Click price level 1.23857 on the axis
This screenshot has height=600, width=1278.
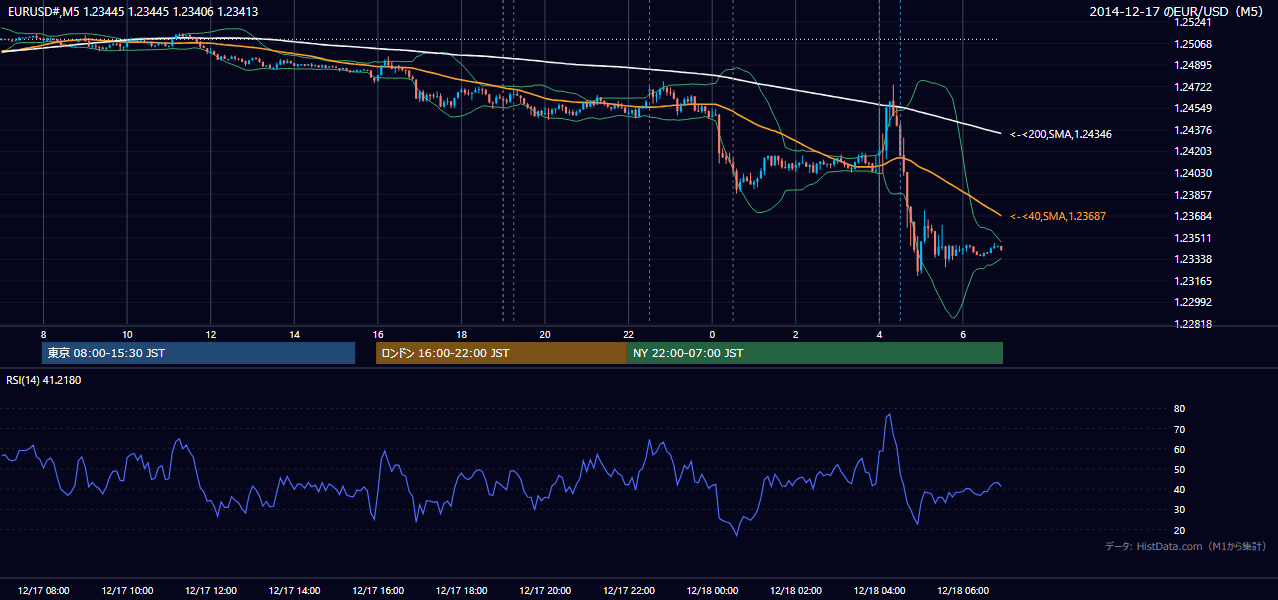point(1193,195)
